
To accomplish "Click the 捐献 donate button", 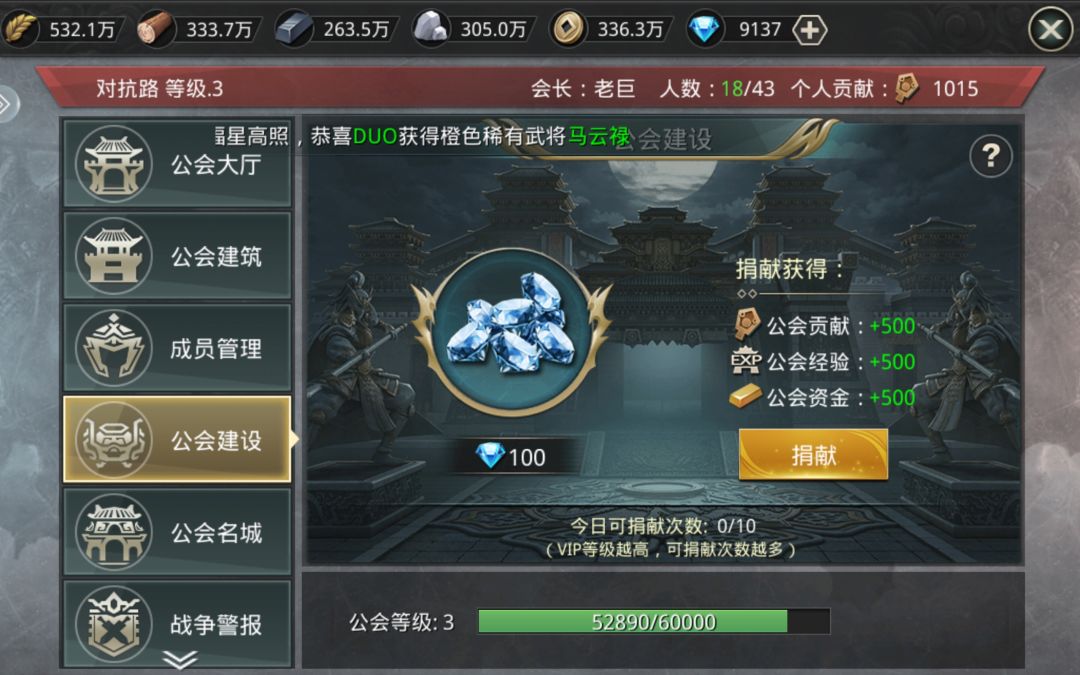I will click(x=813, y=455).
